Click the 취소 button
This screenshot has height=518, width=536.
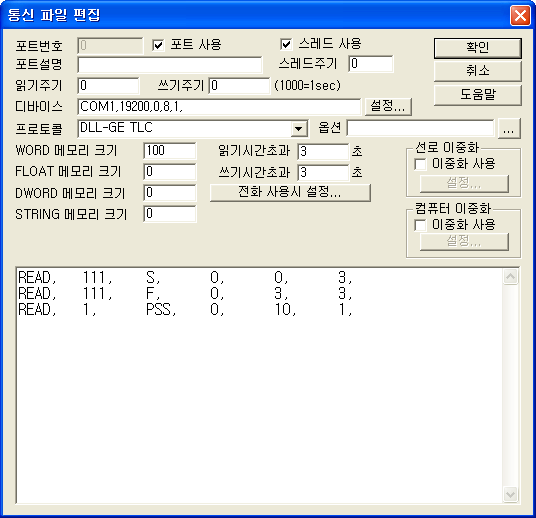(478, 71)
